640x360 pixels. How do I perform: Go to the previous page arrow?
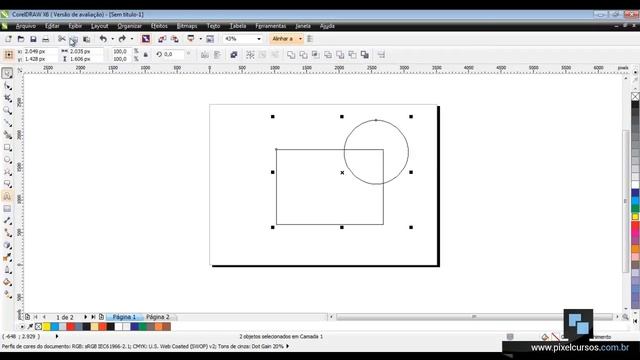tap(44, 317)
